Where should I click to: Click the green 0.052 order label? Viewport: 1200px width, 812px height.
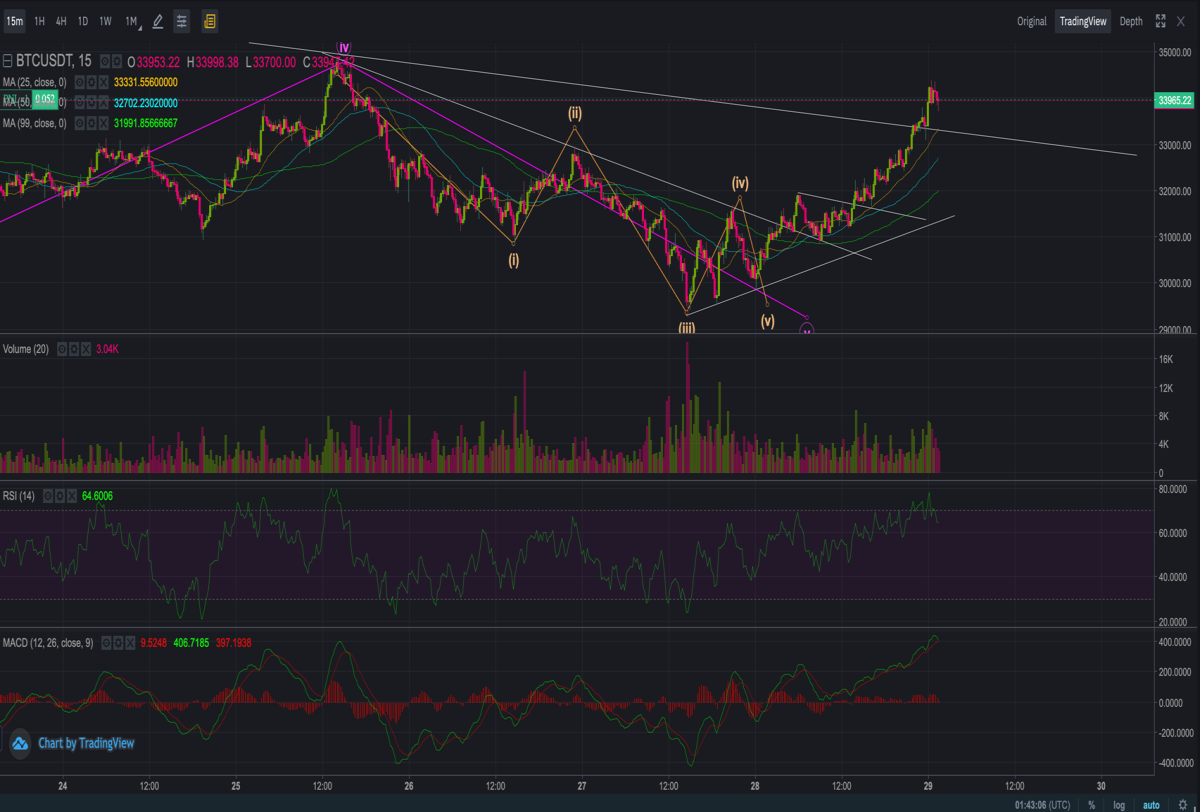pos(45,99)
